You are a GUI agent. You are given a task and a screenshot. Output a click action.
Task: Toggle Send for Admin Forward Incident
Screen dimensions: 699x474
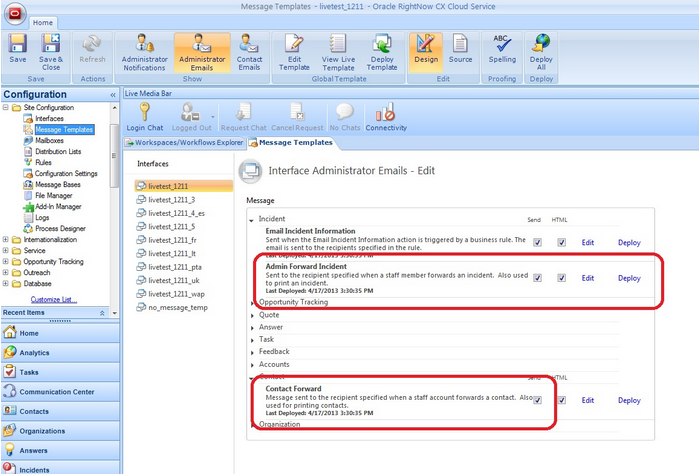pos(538,278)
